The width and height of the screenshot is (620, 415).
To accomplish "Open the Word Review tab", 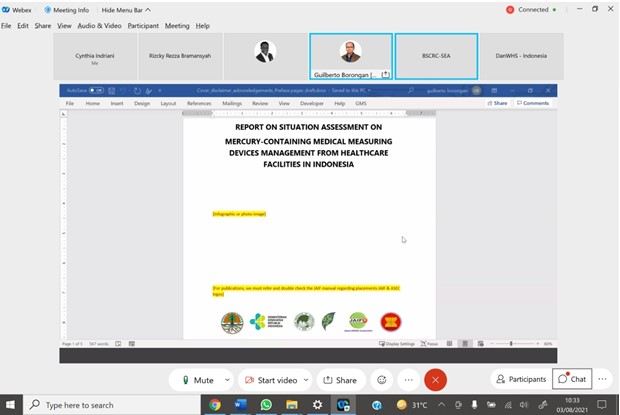I will coord(260,103).
